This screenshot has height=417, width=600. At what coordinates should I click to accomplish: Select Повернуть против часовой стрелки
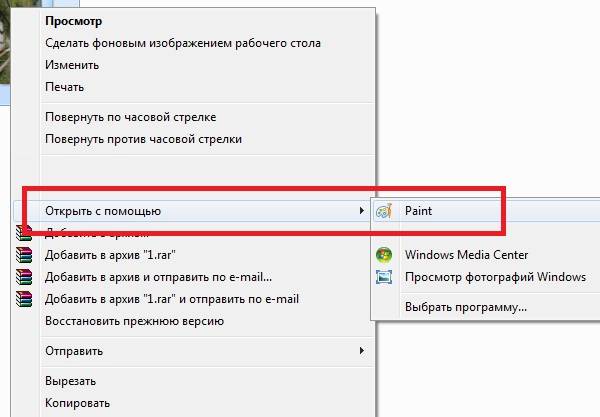[x=143, y=139]
